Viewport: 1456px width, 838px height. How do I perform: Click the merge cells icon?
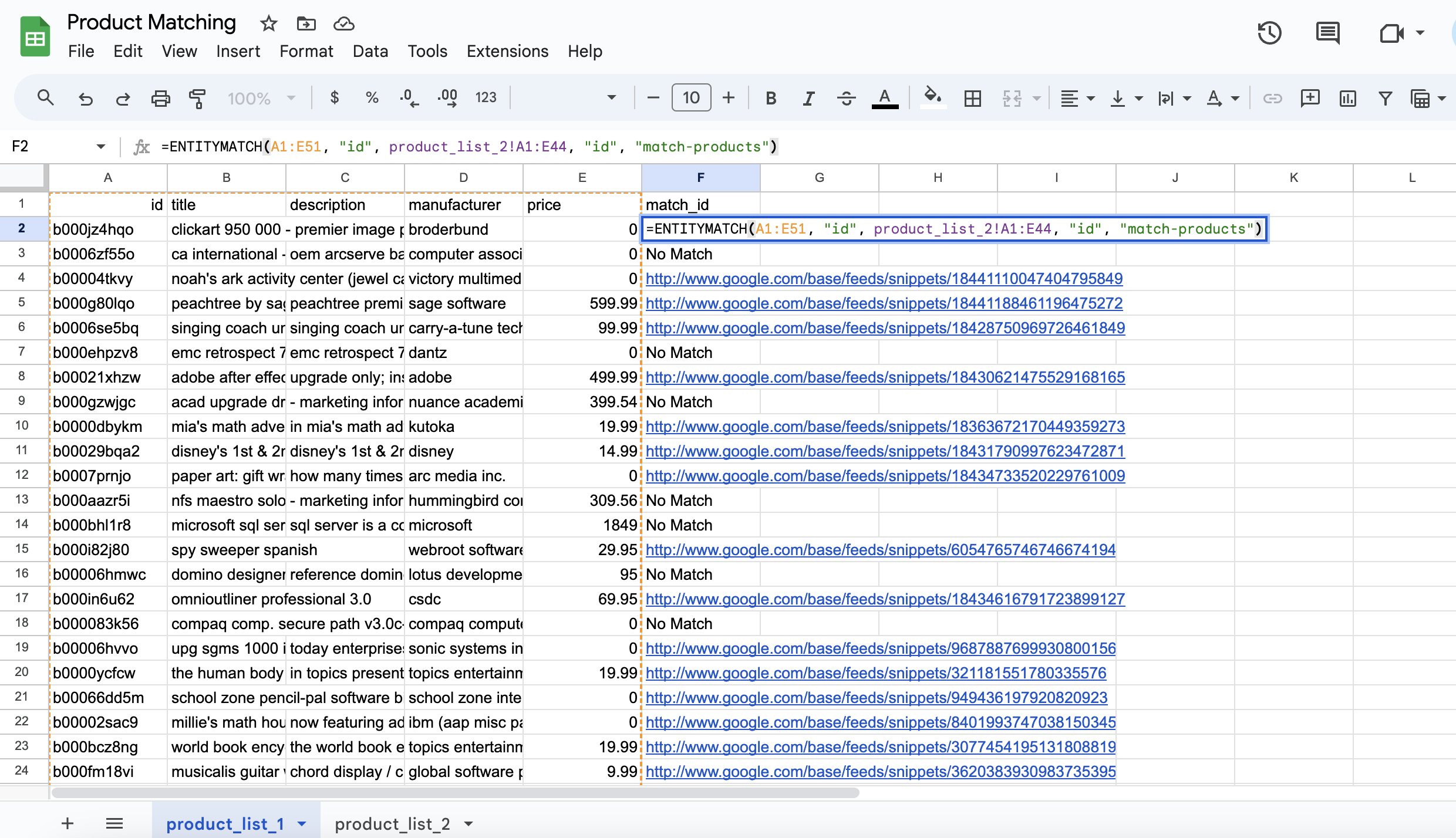pyautogui.click(x=1012, y=98)
